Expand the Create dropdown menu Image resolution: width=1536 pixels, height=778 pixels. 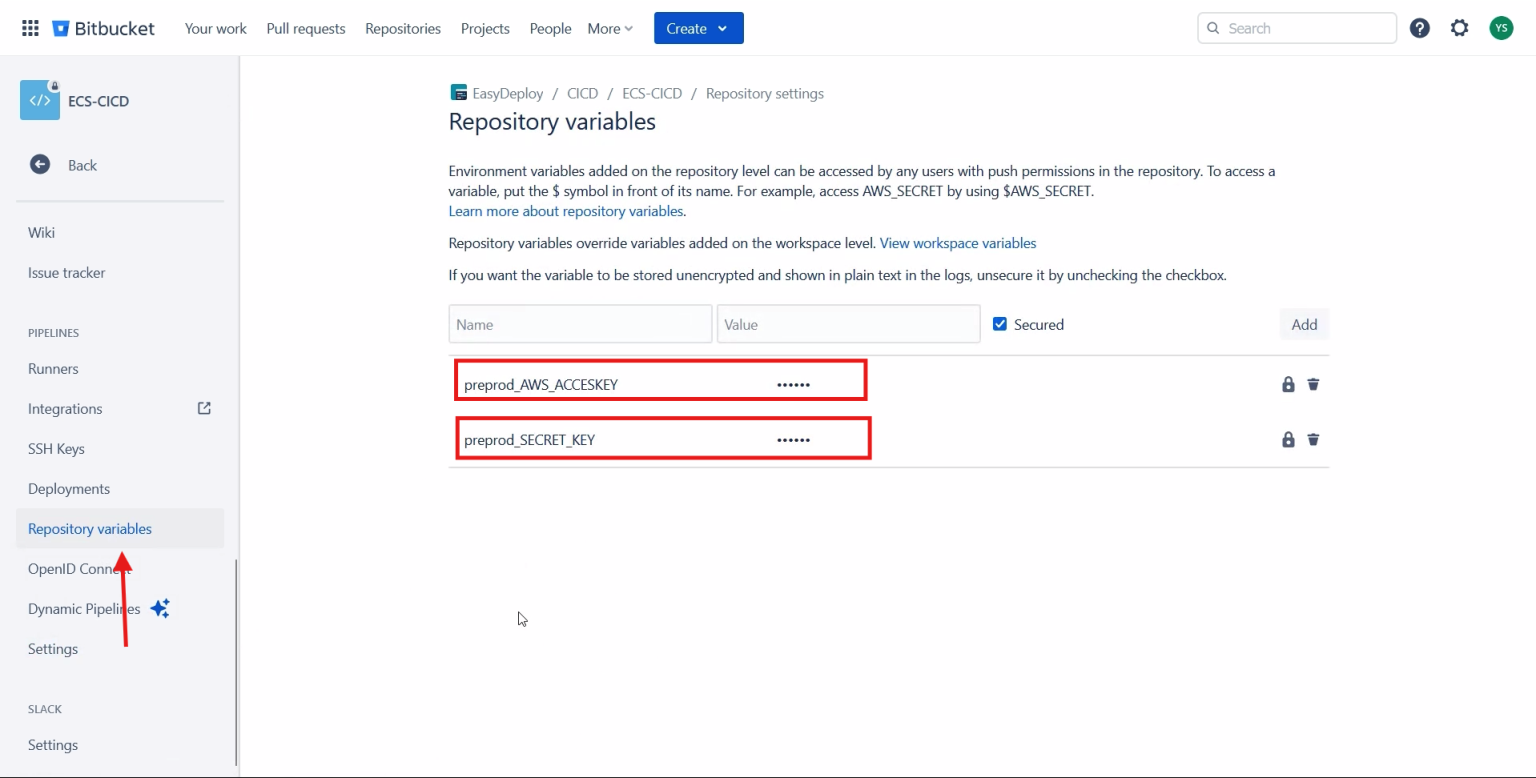[698, 28]
